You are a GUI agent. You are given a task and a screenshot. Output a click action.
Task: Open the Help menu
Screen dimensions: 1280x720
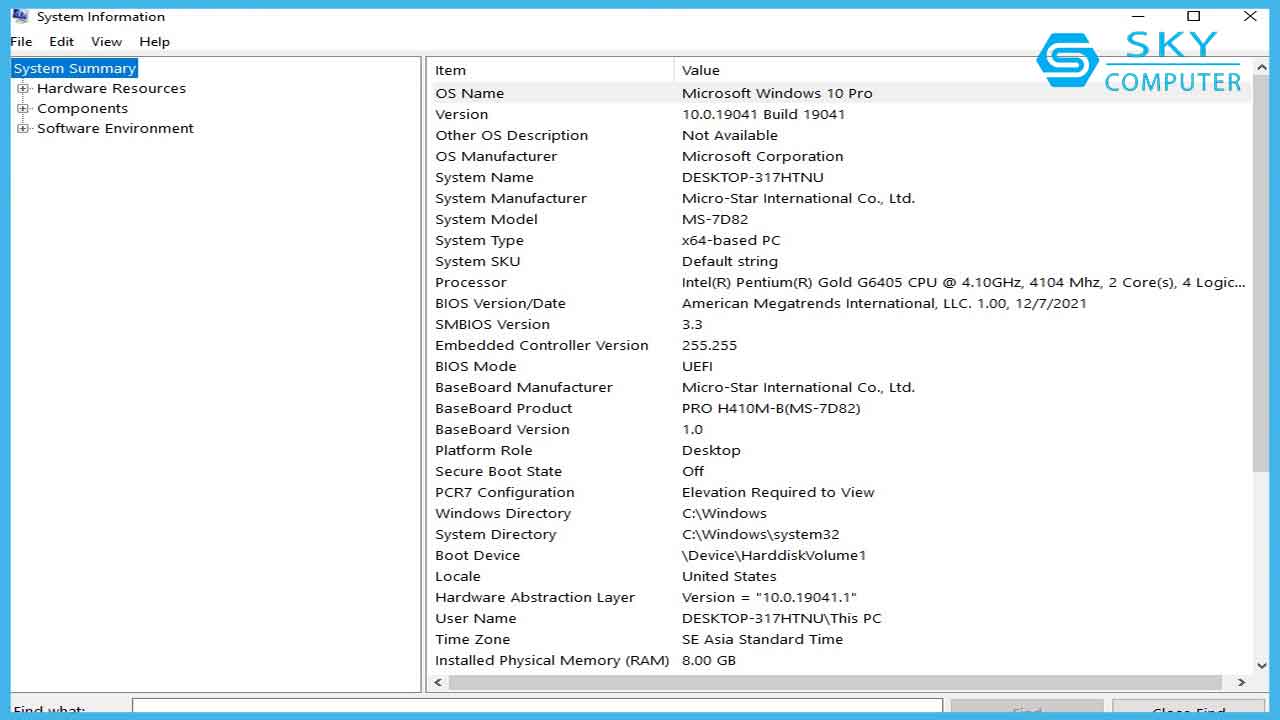coord(154,42)
